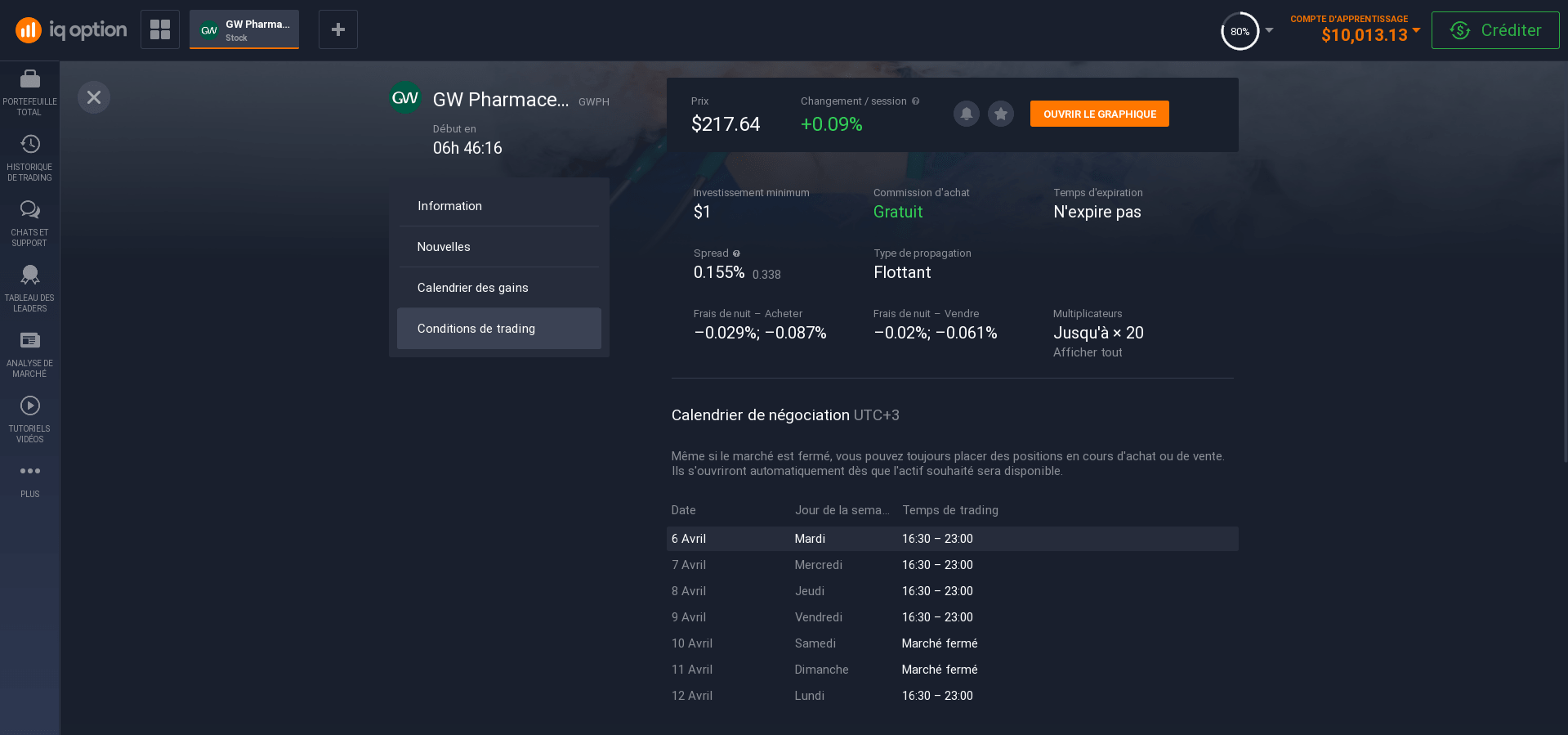
Task: Click the N'expire pas expiration value
Action: click(x=1097, y=212)
